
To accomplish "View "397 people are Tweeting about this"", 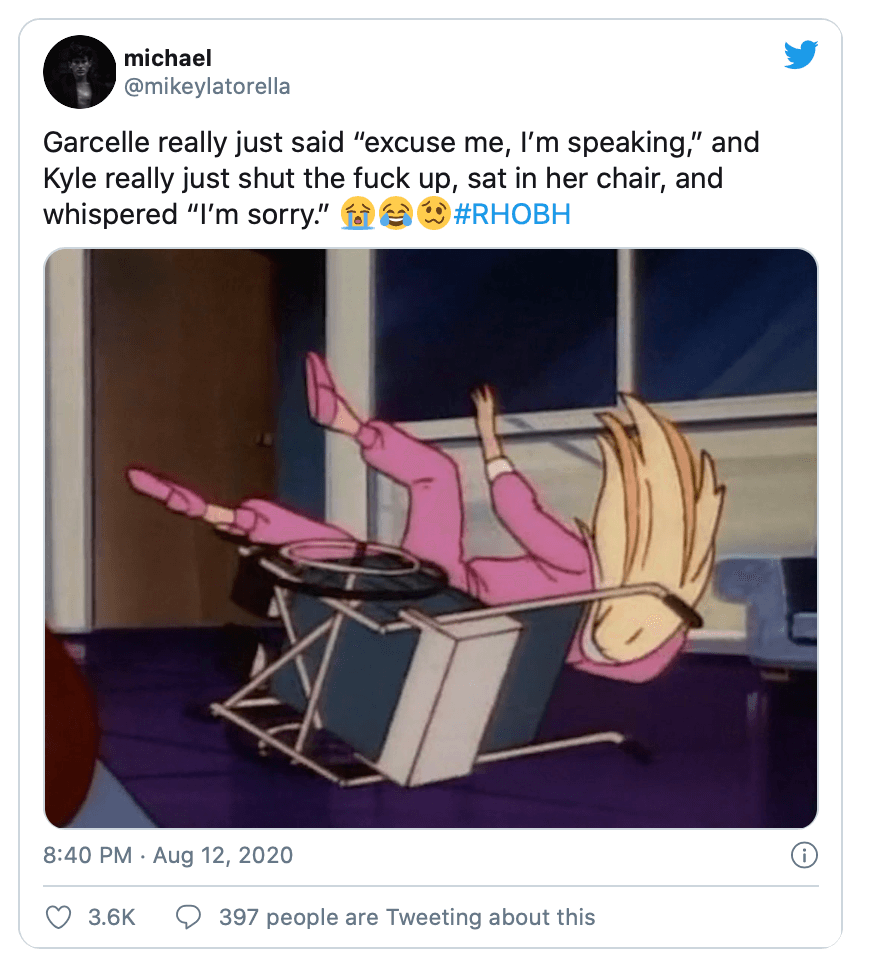I will pos(407,916).
